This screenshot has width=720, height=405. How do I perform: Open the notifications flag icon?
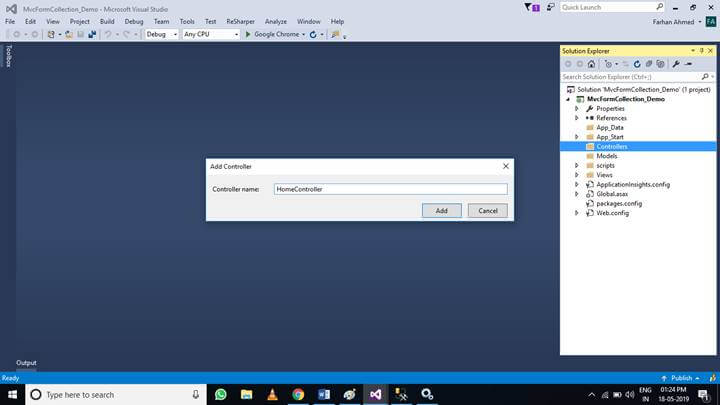tap(532, 7)
